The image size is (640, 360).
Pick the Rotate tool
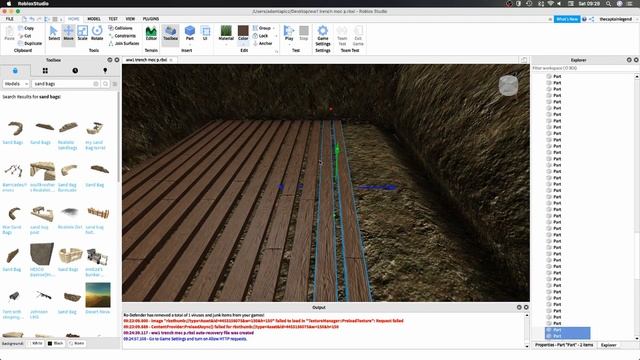(97, 33)
